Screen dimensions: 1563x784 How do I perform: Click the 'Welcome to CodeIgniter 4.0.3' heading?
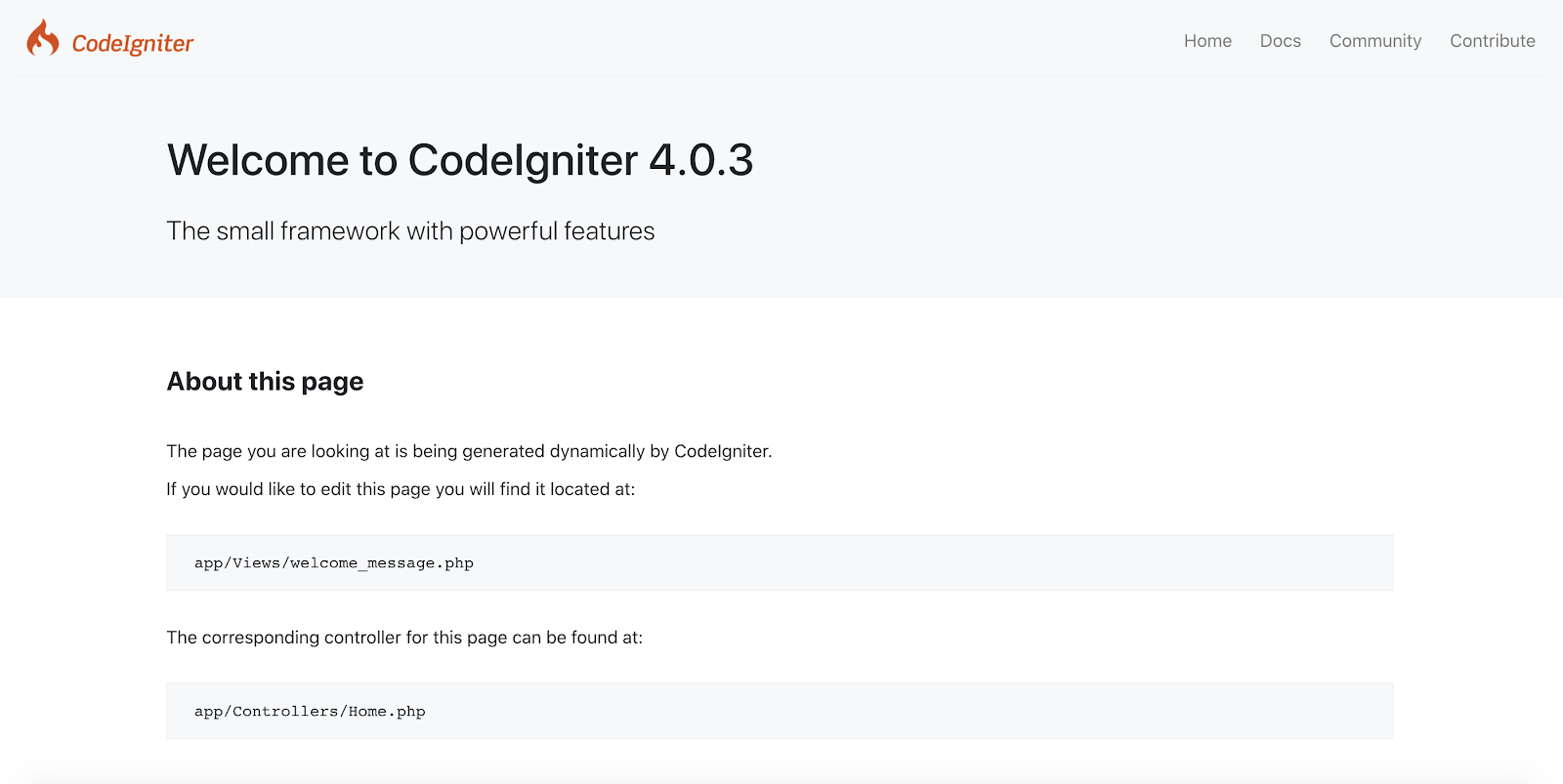pyautogui.click(x=460, y=160)
